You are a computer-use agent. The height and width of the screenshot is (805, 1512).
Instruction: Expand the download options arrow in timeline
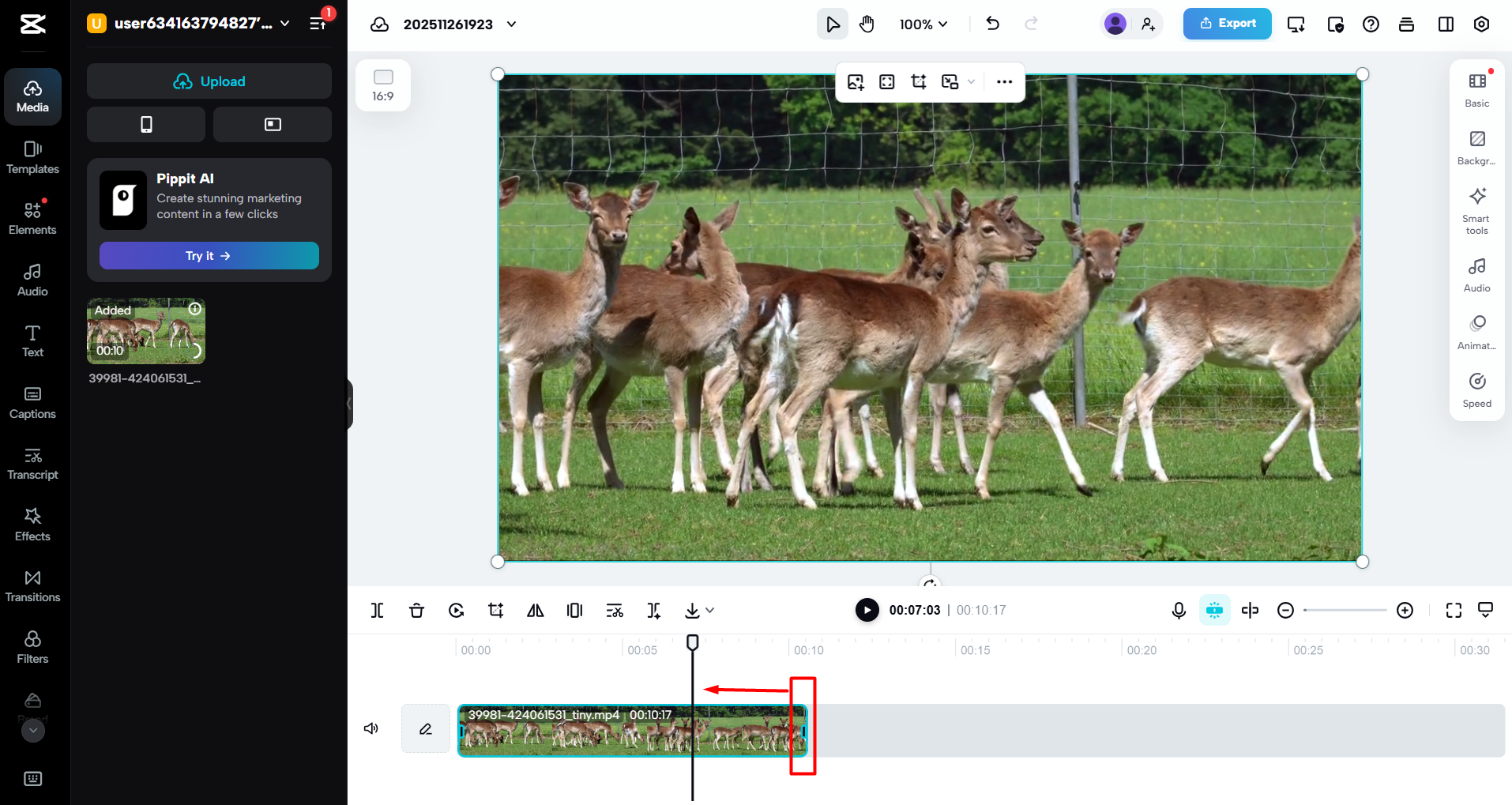709,610
